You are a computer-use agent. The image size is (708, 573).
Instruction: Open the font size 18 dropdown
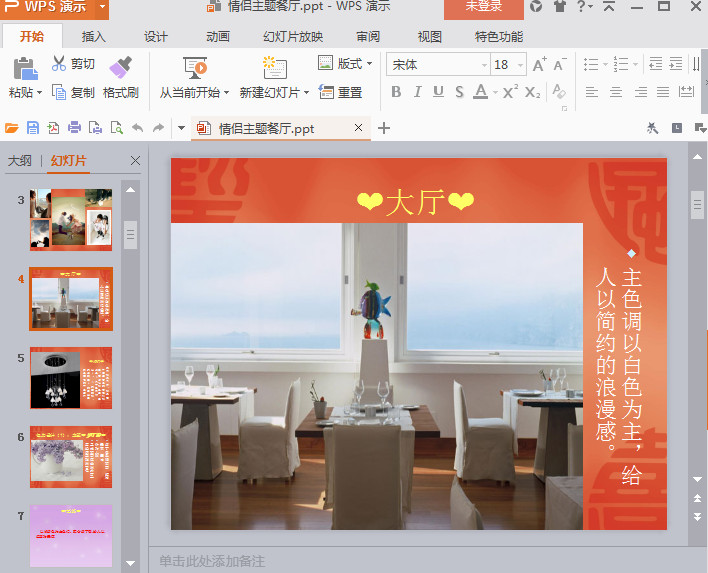coord(520,65)
